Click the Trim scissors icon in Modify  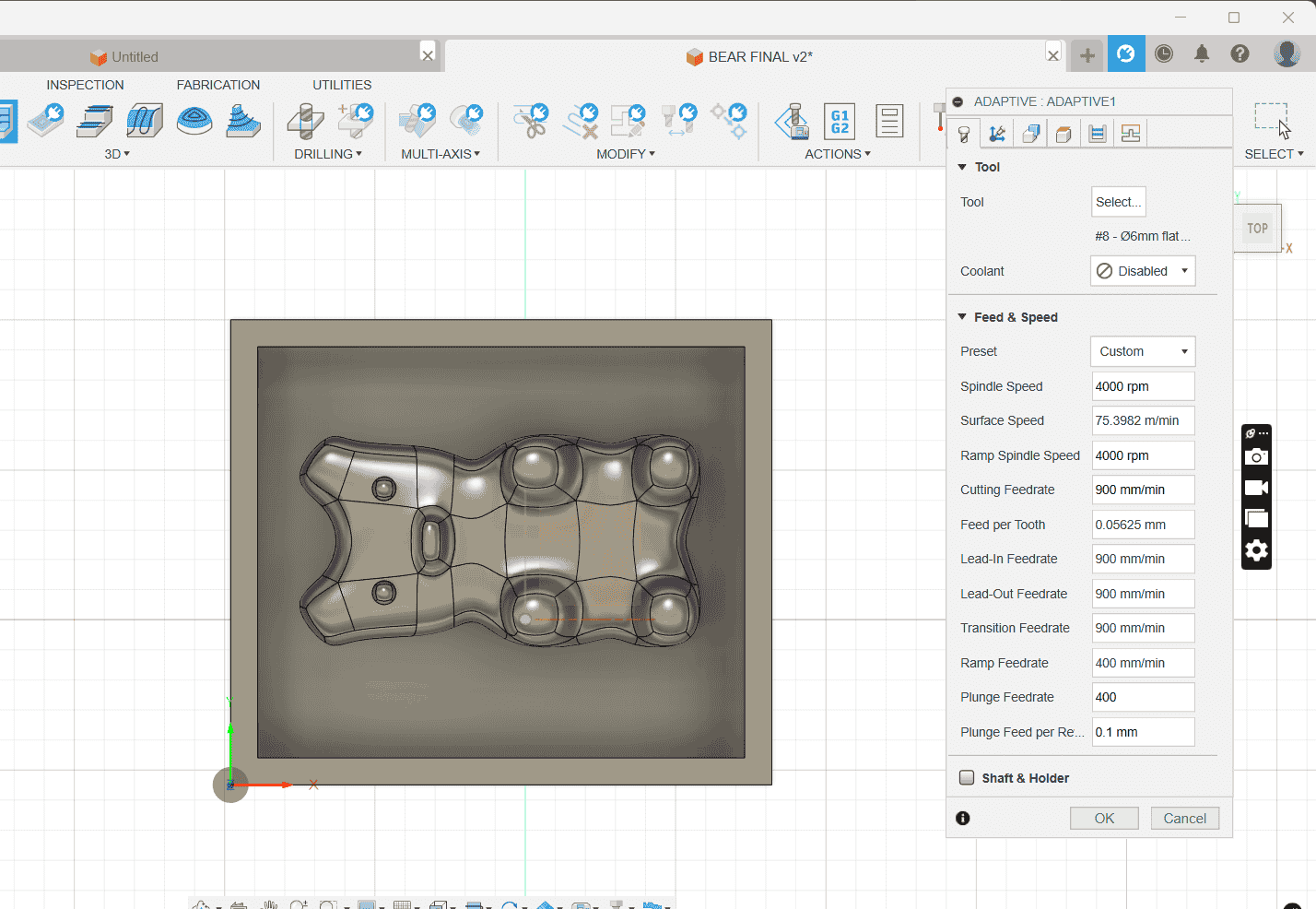point(531,121)
